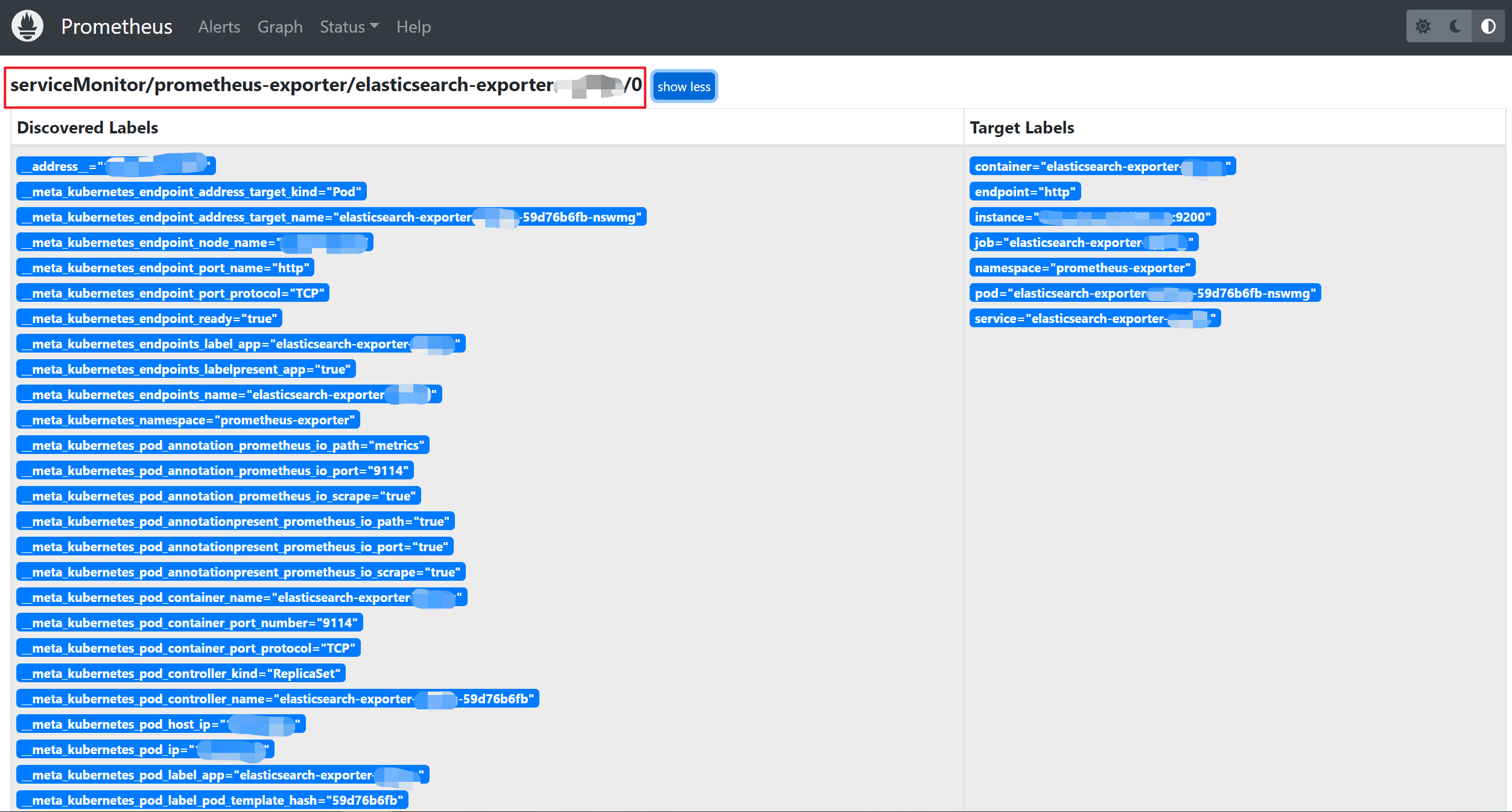Switch to dark theme moon icon
This screenshot has height=812, width=1512.
[x=1455, y=27]
